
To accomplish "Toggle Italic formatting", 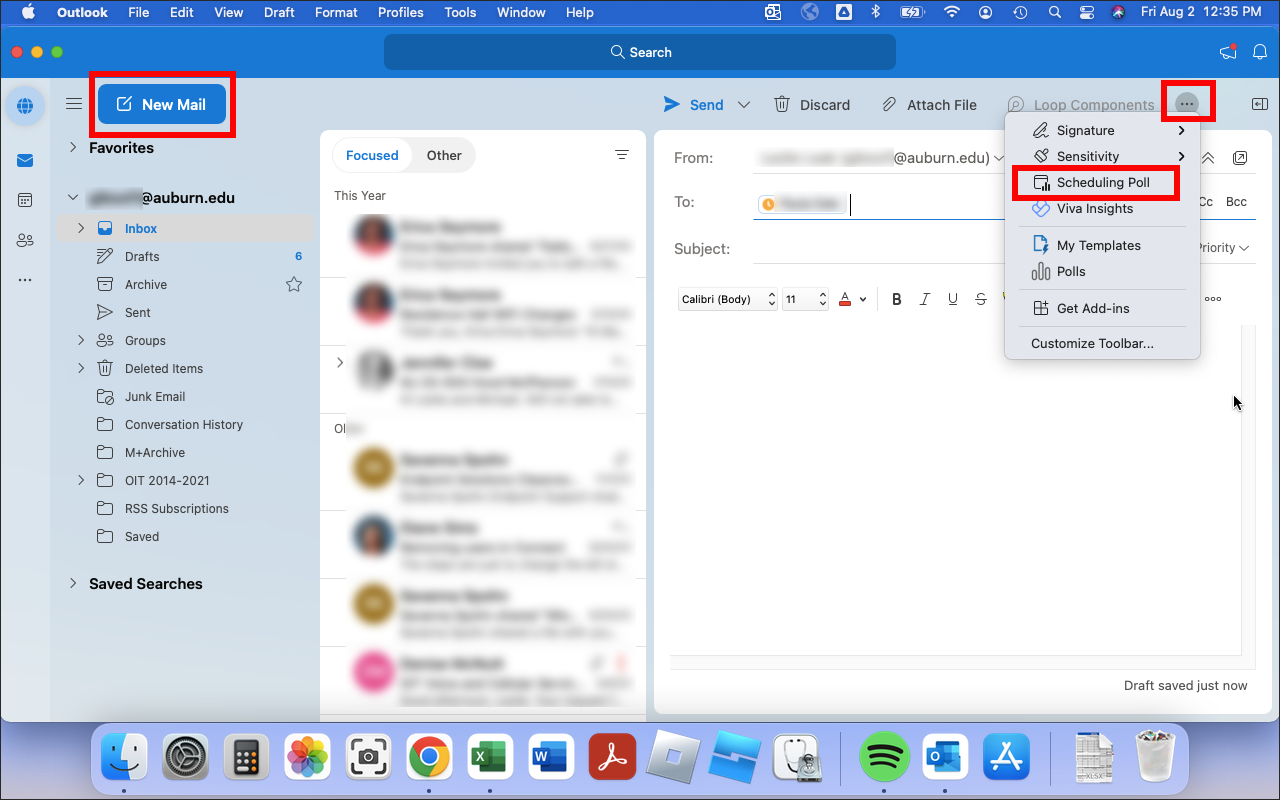I will coord(925,299).
